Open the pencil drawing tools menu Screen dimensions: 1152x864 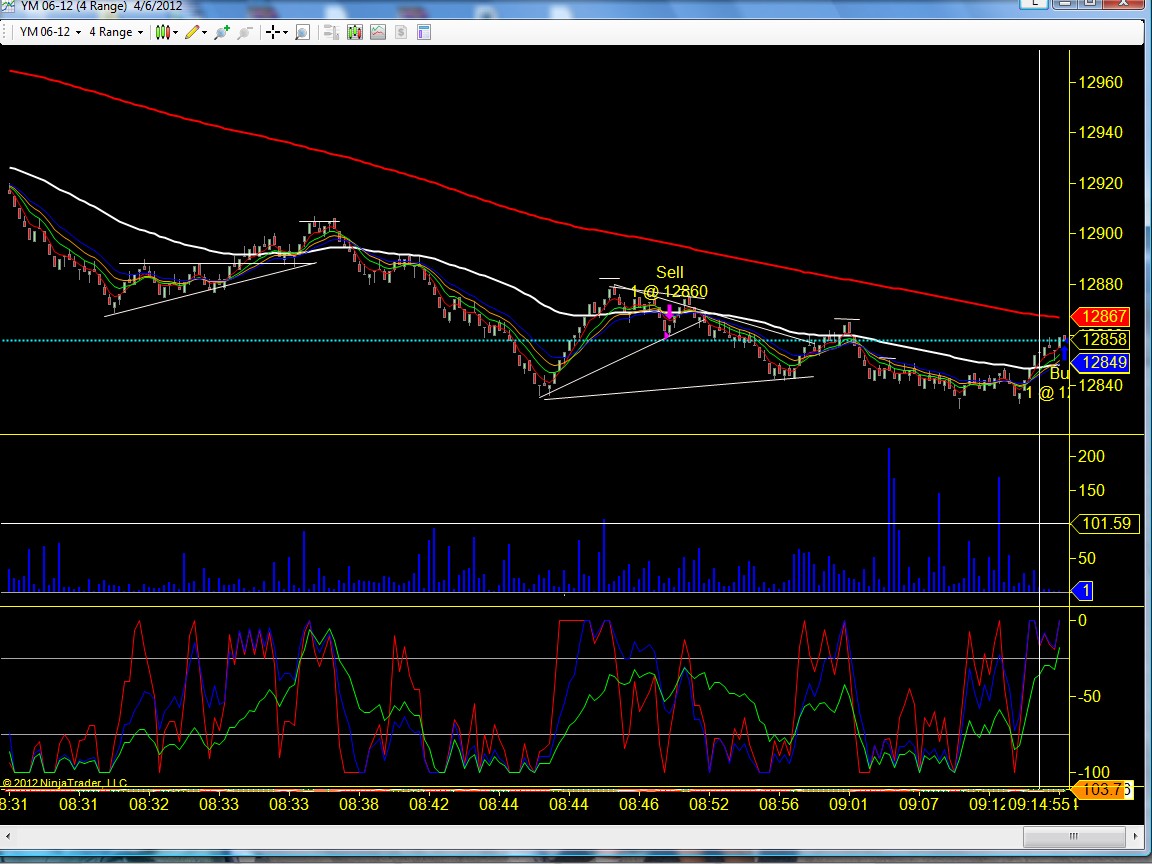tap(196, 32)
